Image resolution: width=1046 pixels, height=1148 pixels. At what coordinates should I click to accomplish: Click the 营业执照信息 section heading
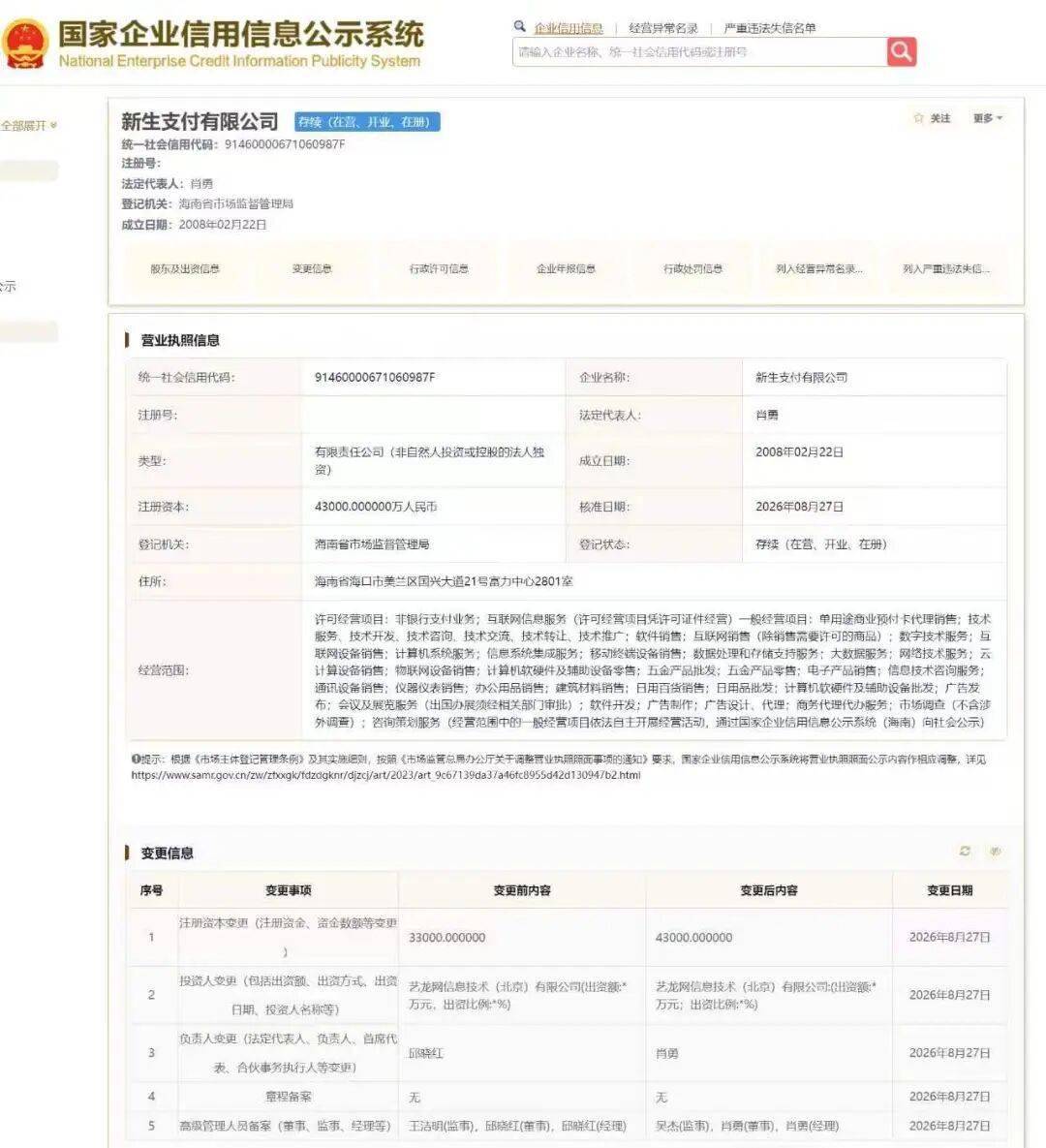180,340
